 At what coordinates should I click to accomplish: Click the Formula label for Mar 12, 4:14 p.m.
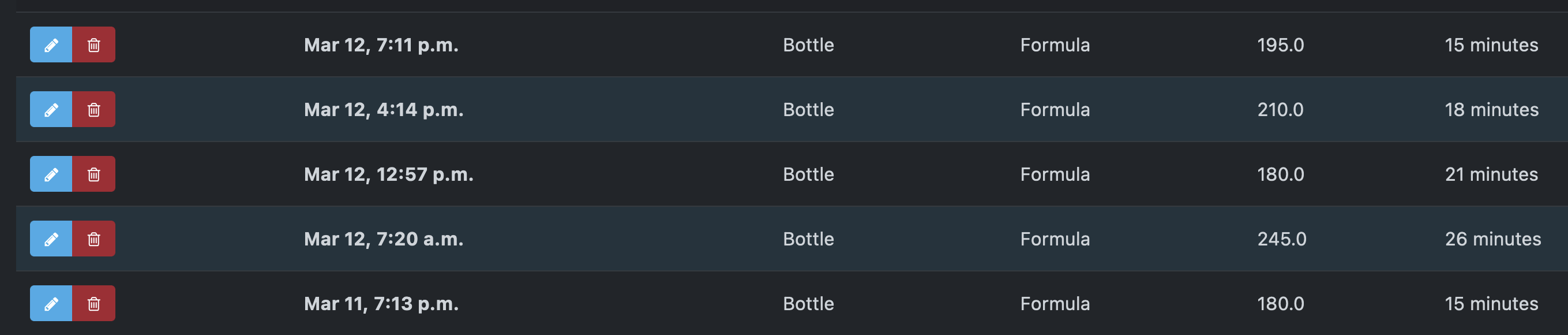(x=1055, y=110)
